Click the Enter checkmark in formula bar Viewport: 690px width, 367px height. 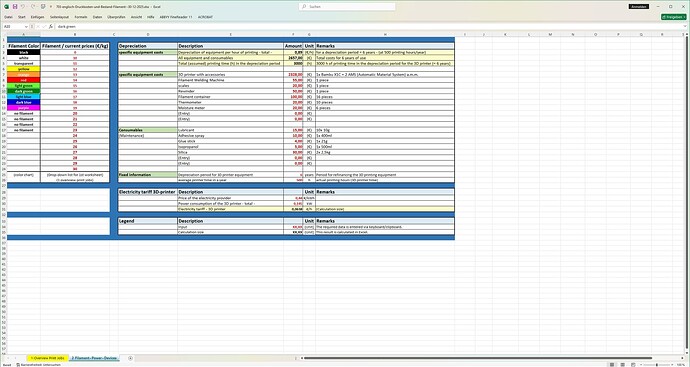pos(44,26)
